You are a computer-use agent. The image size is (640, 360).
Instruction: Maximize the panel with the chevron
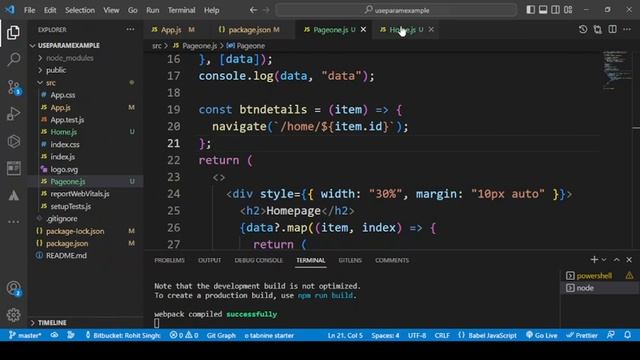point(617,260)
